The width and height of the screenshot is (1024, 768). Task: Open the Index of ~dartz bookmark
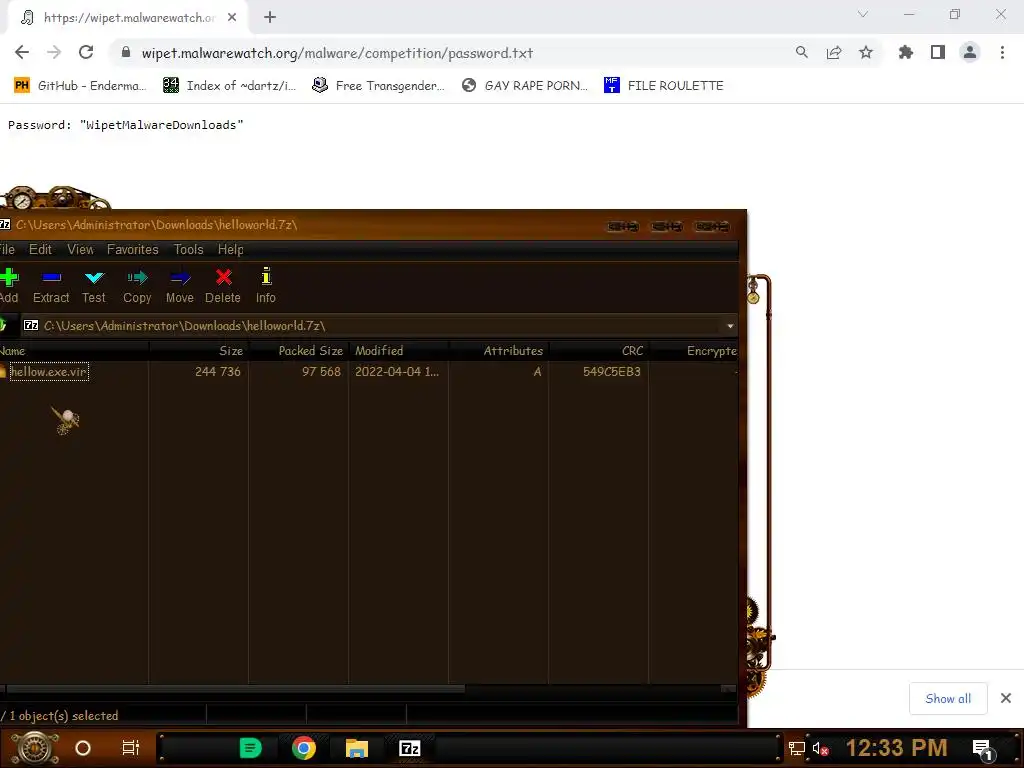(229, 86)
